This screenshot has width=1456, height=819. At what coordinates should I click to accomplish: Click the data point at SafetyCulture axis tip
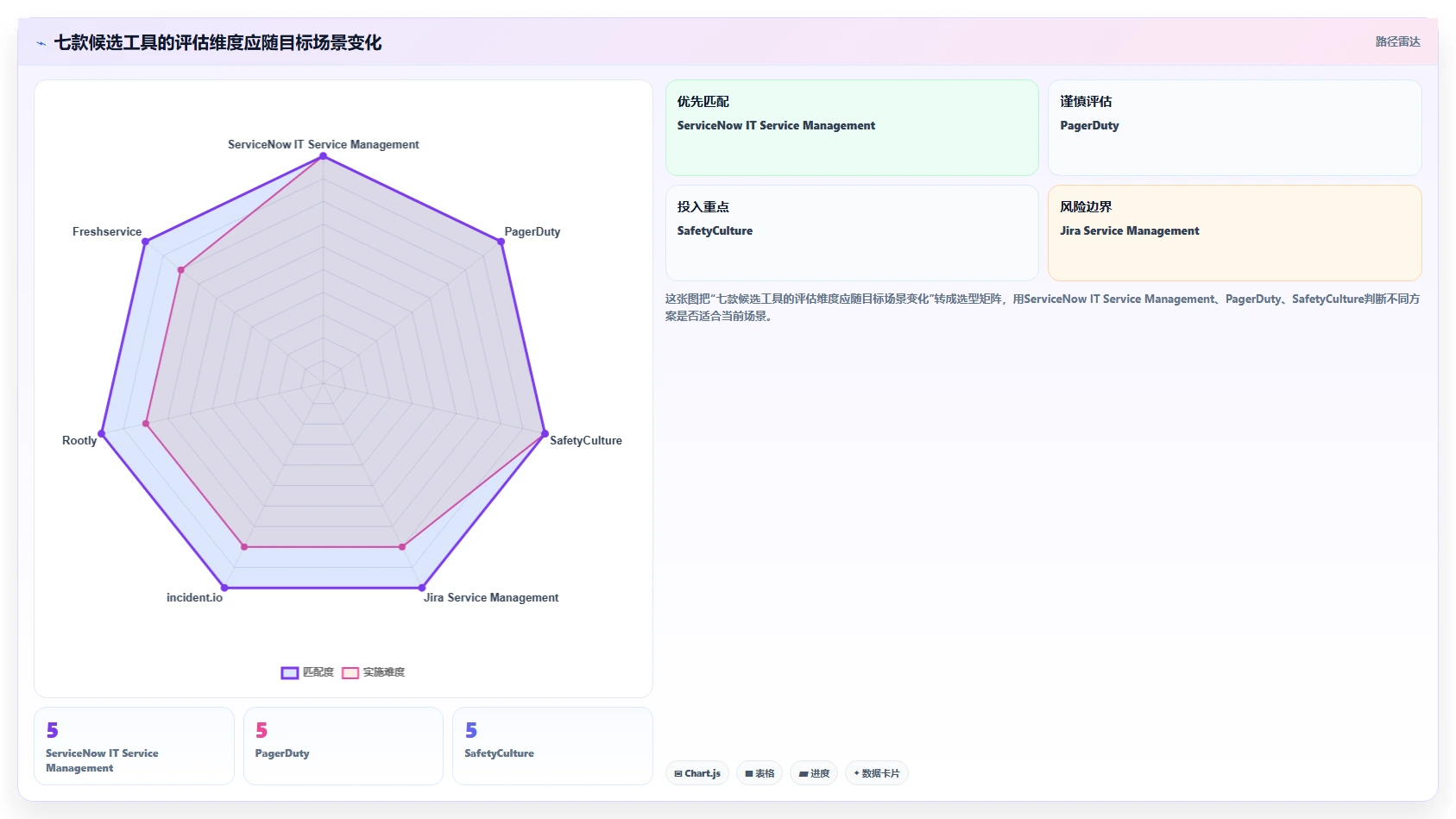(x=545, y=433)
